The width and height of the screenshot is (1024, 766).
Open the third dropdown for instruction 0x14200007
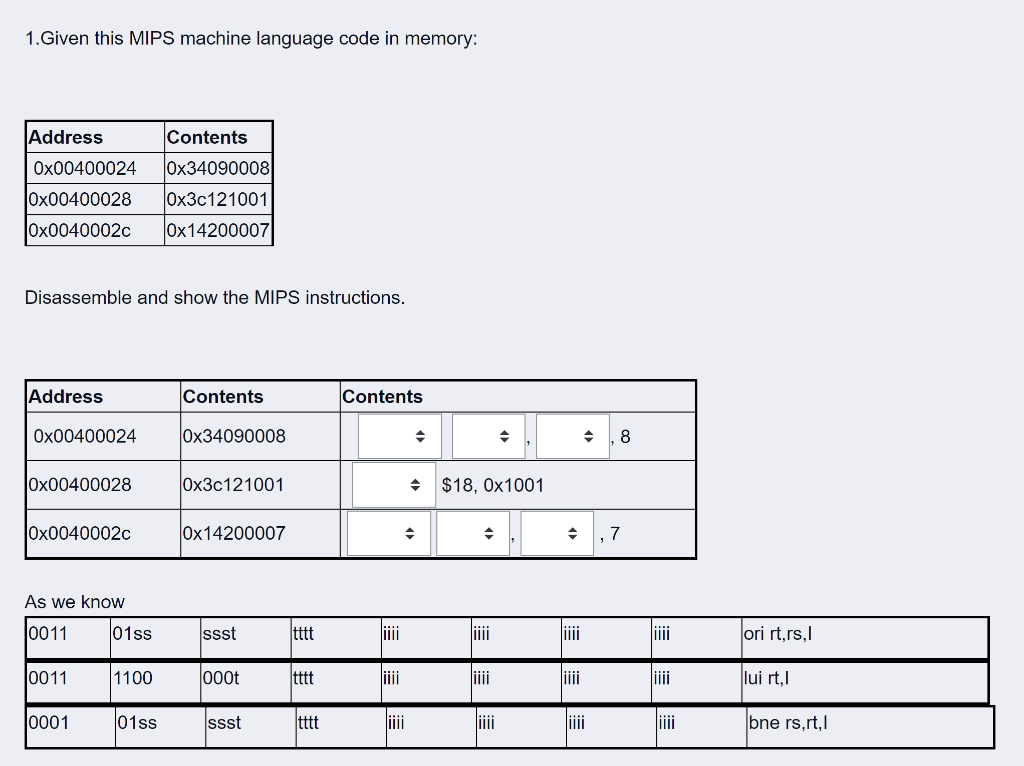557,533
